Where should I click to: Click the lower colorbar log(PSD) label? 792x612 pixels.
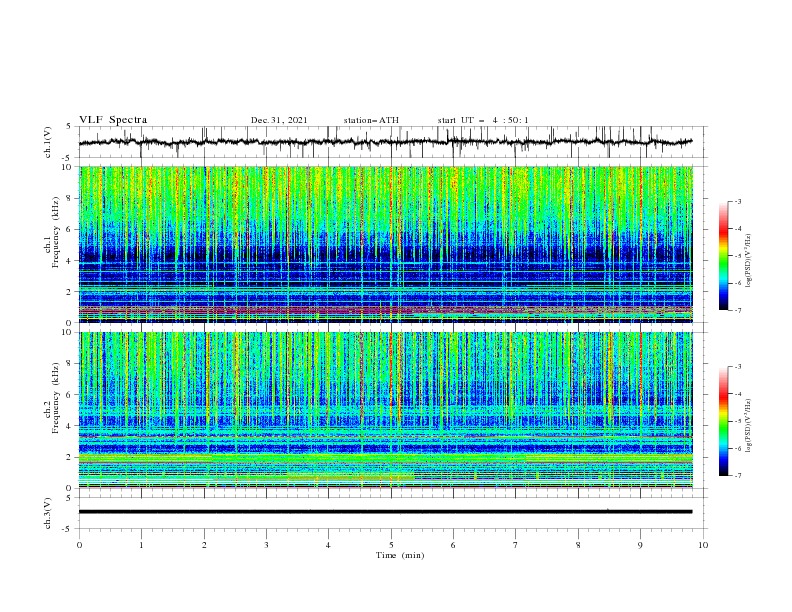[x=748, y=426]
